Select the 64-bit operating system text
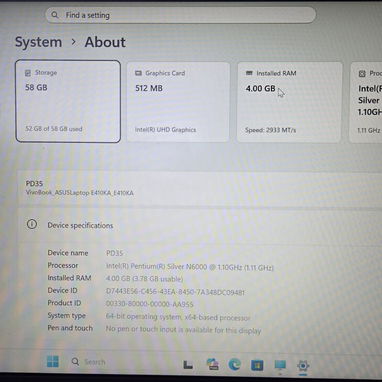 pos(178,317)
